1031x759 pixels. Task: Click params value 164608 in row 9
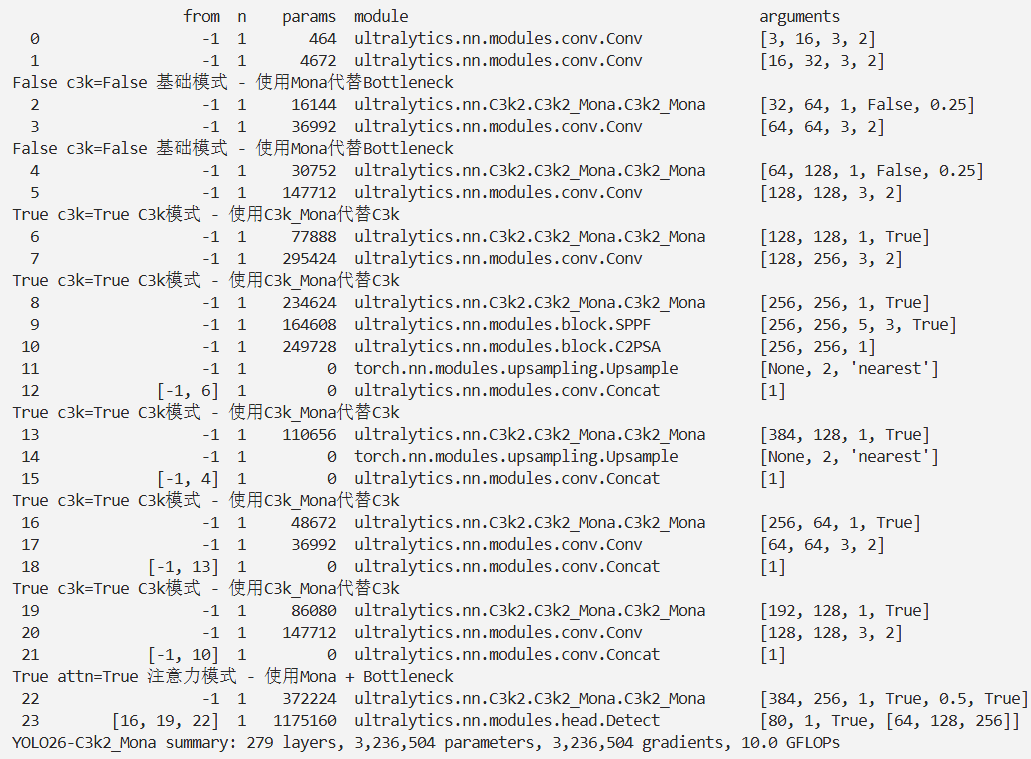pyautogui.click(x=309, y=325)
